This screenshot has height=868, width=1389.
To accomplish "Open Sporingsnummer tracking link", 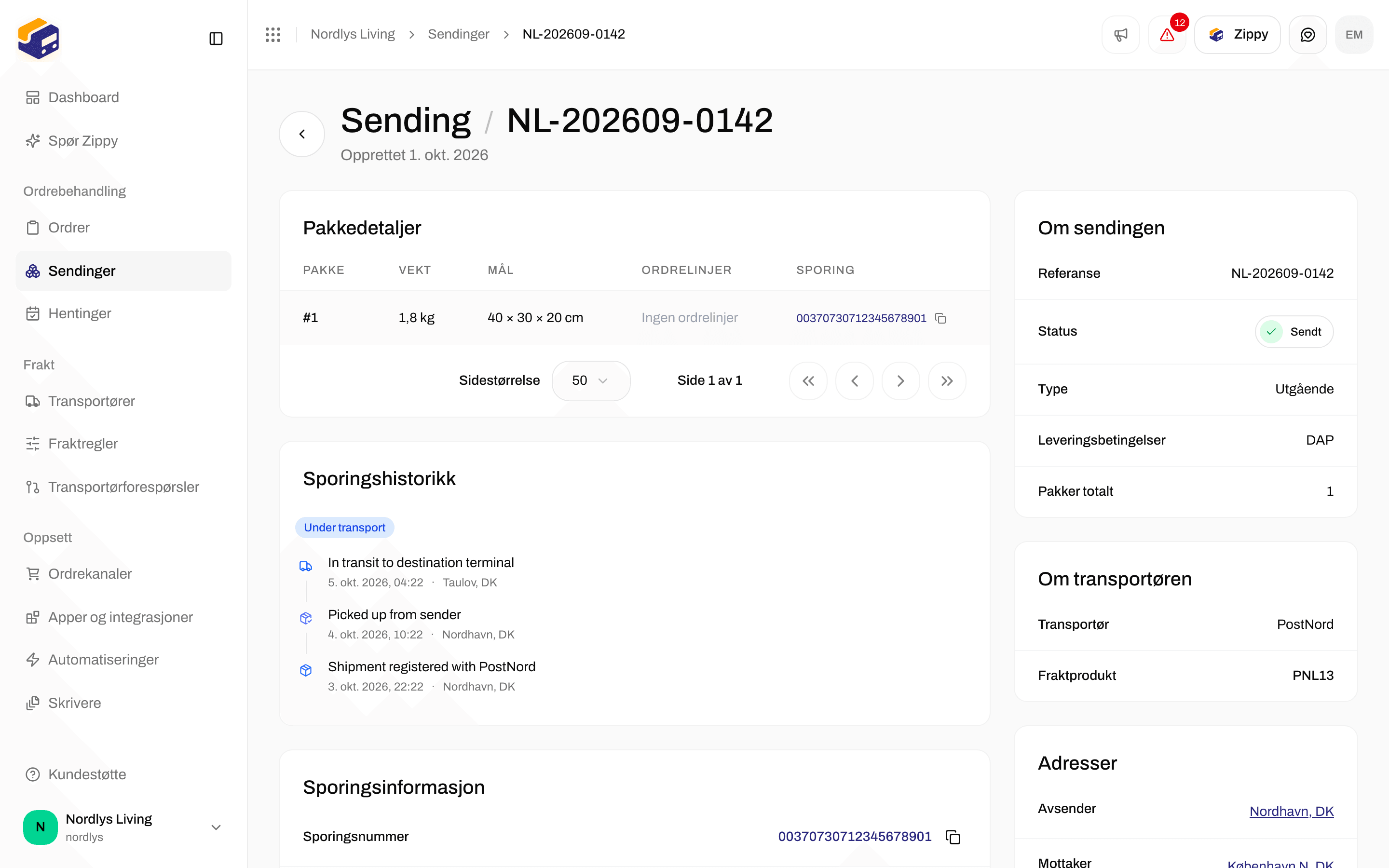I will pyautogui.click(x=855, y=837).
